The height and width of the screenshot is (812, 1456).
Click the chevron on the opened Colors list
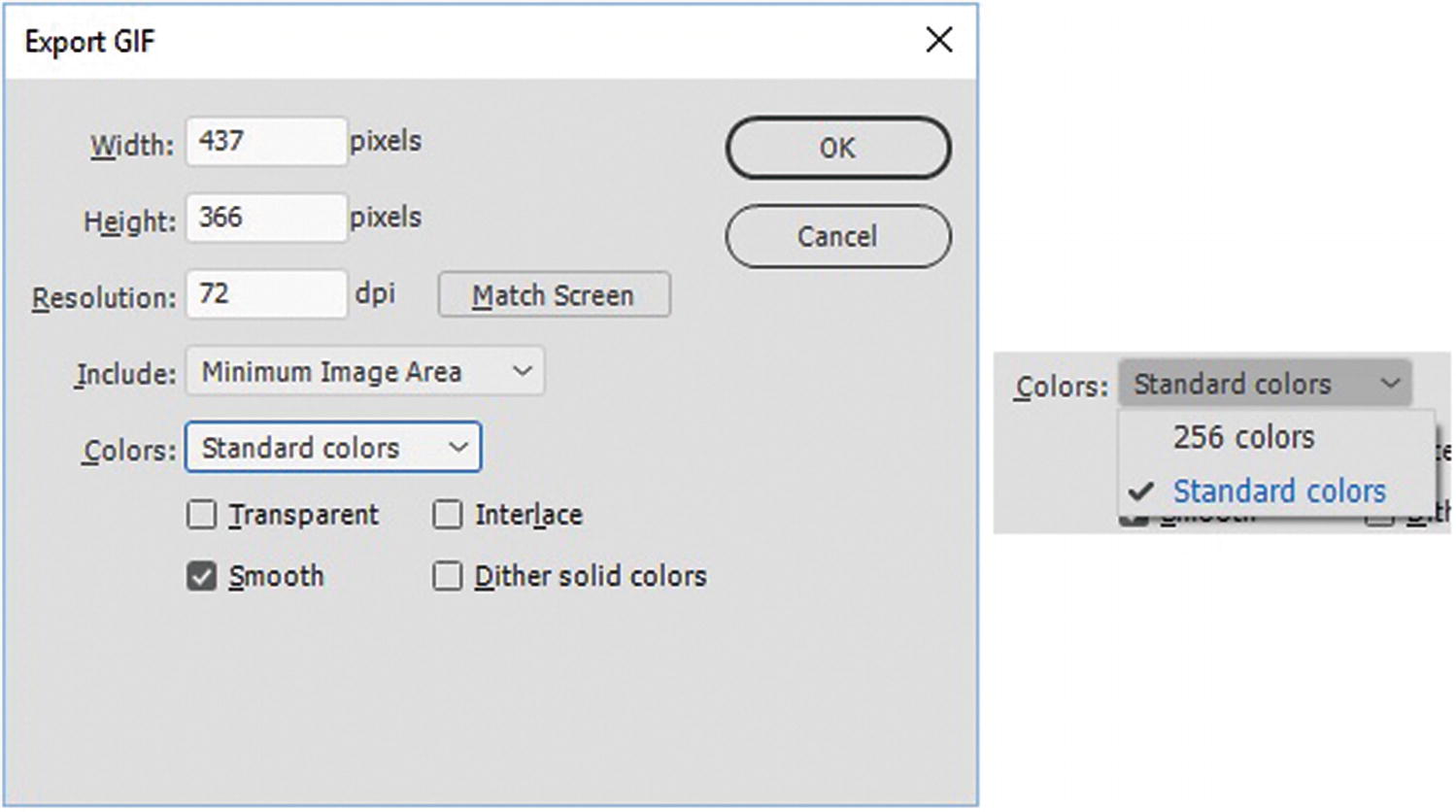tap(1391, 384)
